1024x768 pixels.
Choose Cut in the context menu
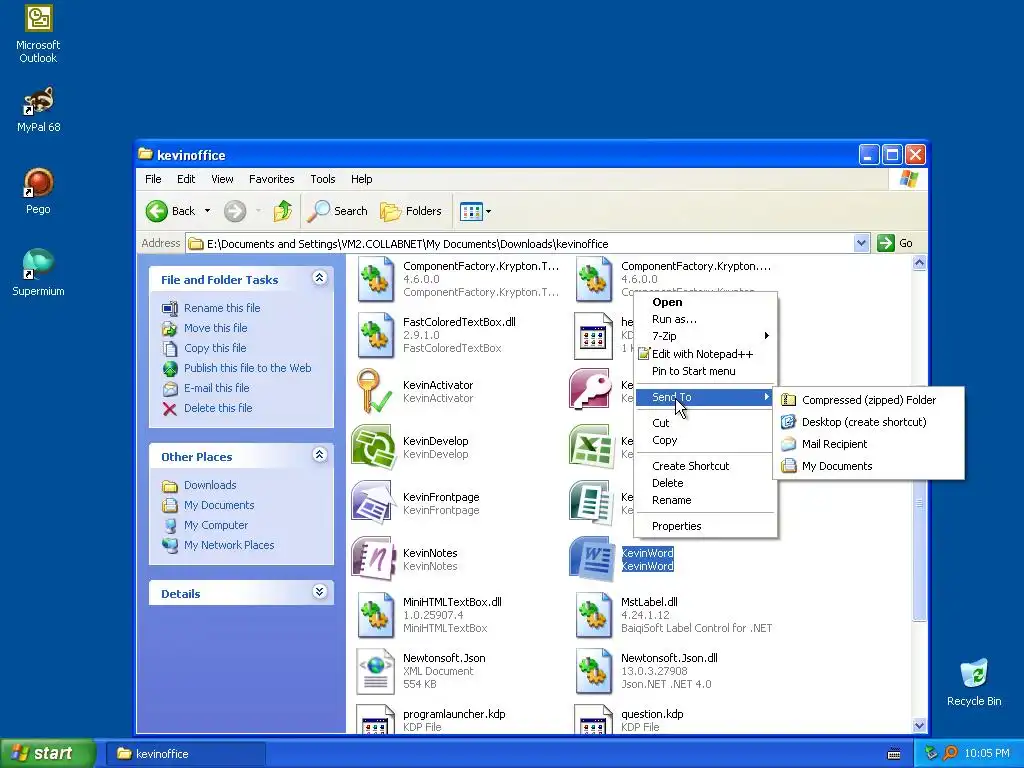point(706,423)
